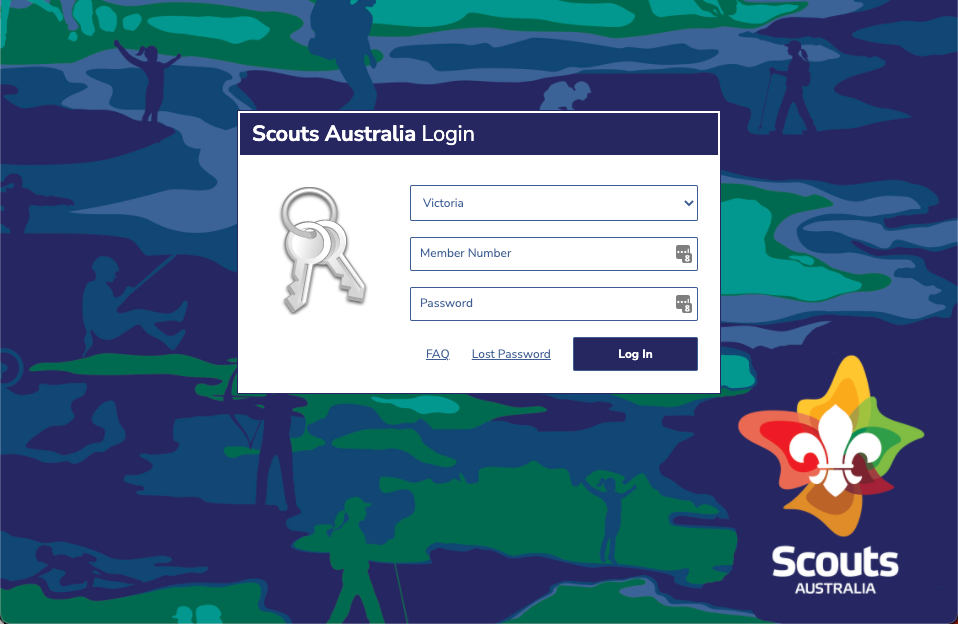Click the fleur-de-lis Scouts logo emblem
The width and height of the screenshot is (958, 624).
(831, 446)
